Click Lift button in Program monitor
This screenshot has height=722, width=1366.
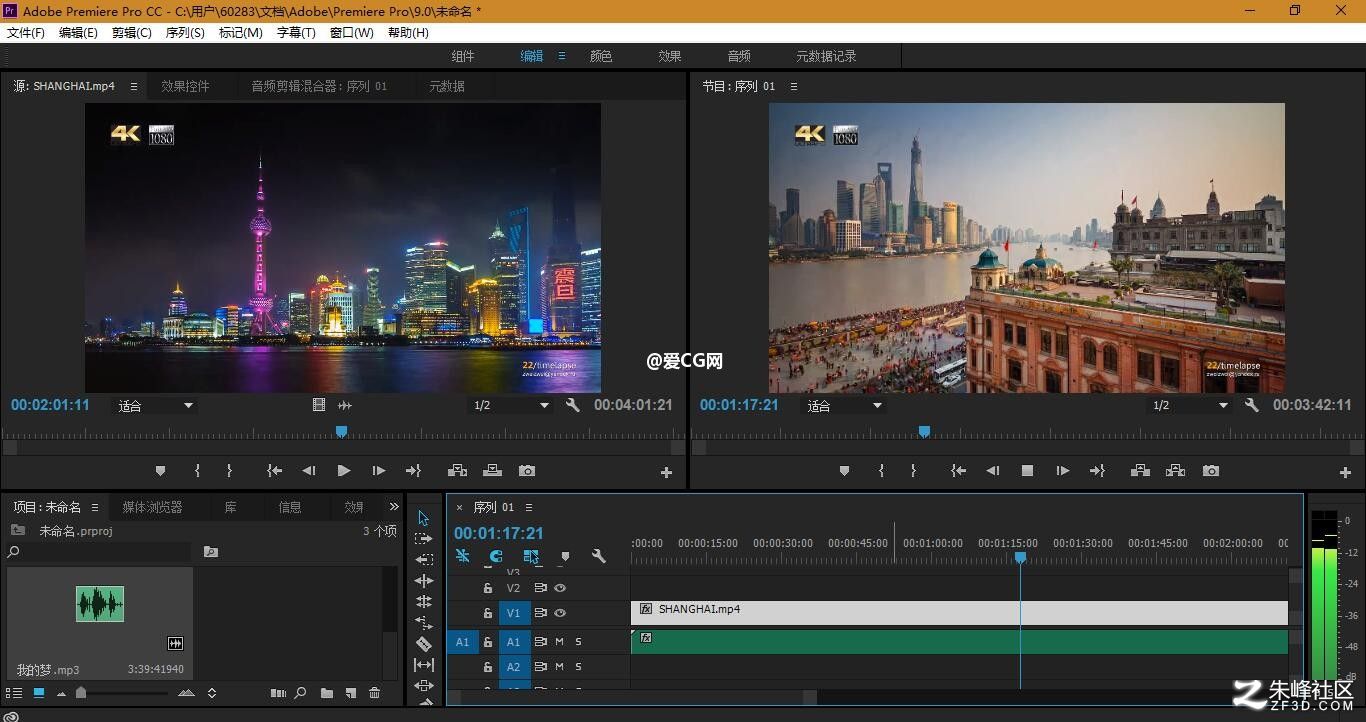tap(1140, 470)
